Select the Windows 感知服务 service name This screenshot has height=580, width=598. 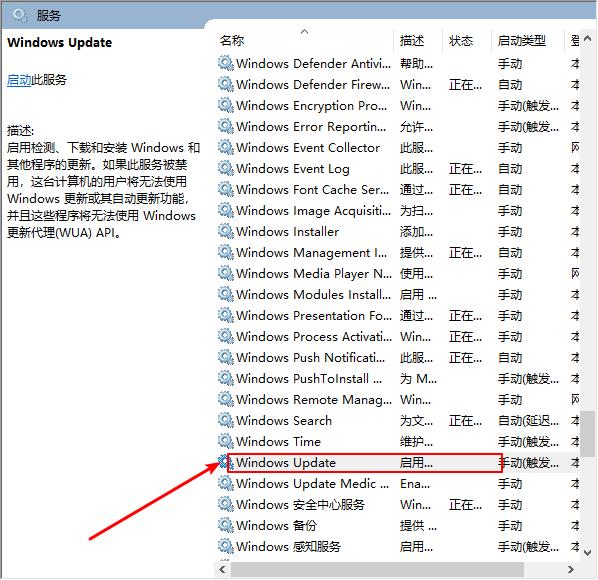[x=288, y=546]
